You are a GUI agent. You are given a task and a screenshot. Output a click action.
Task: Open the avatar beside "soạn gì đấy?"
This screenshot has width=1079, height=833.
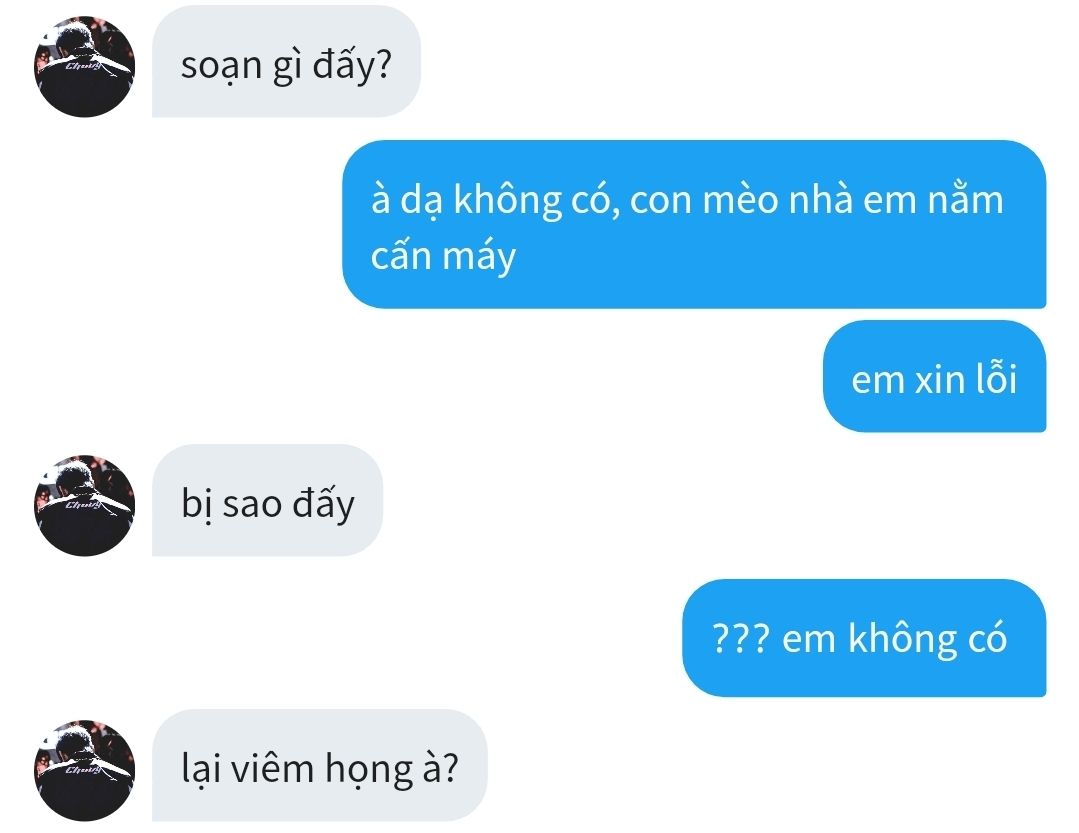(85, 67)
